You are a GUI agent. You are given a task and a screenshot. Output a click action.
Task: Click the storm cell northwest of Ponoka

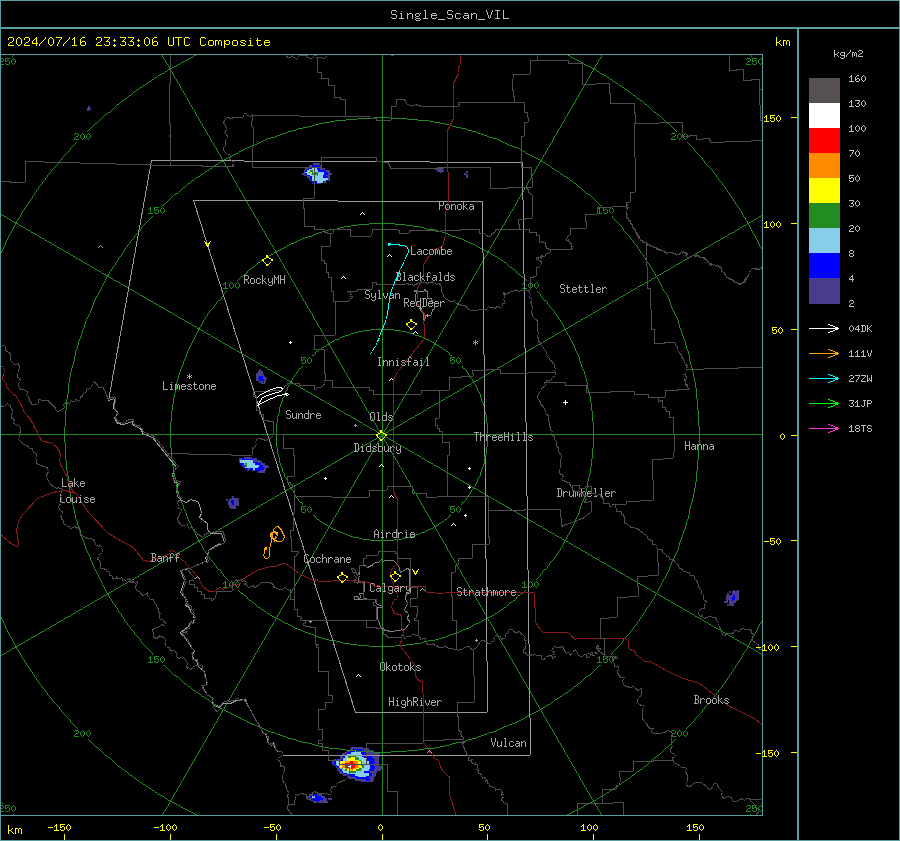tap(317, 173)
